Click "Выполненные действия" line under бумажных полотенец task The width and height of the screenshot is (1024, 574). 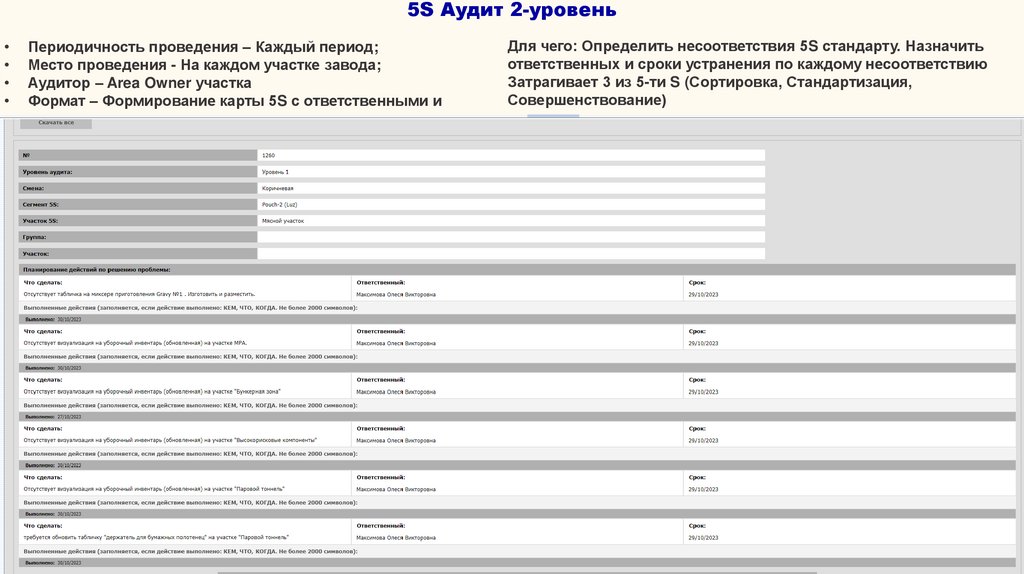190,551
